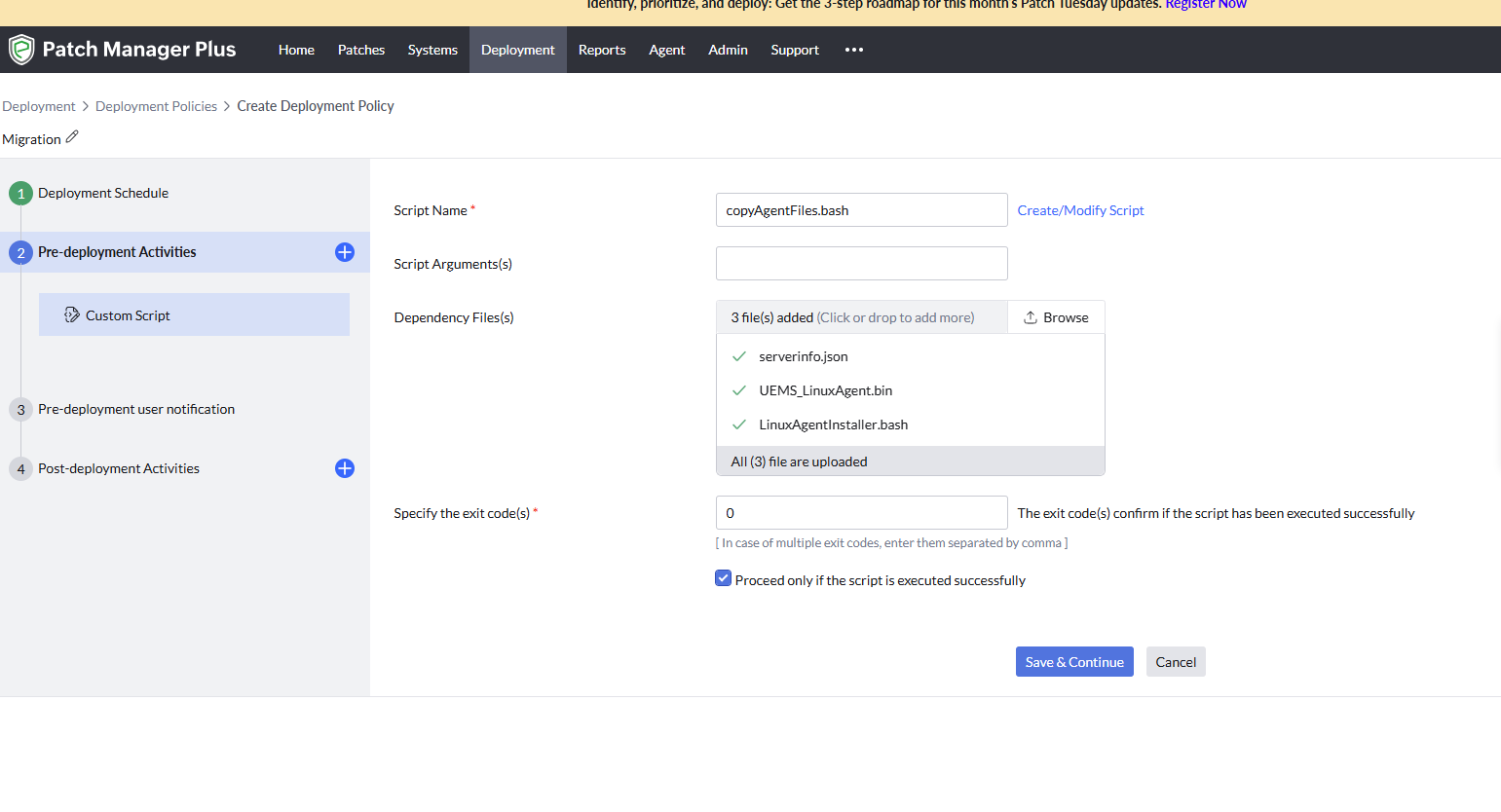1501x812 pixels.
Task: Open the Deployment Policies breadcrumb
Action: pyautogui.click(x=156, y=106)
